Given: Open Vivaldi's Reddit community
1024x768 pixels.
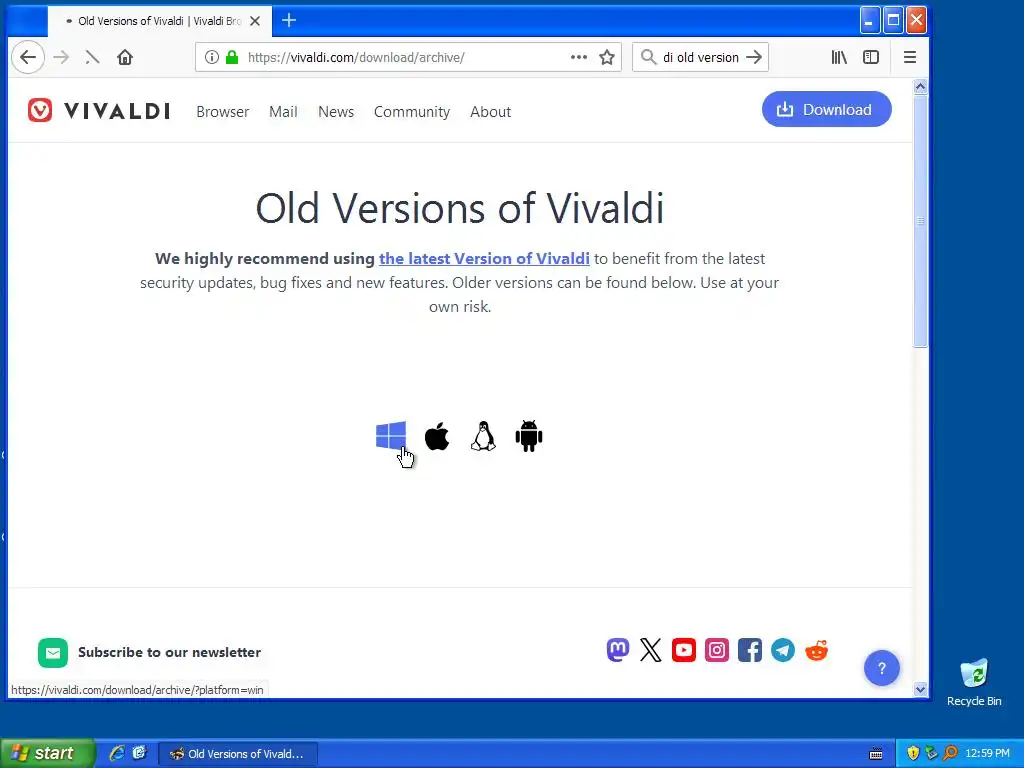Looking at the screenshot, I should click(x=816, y=650).
